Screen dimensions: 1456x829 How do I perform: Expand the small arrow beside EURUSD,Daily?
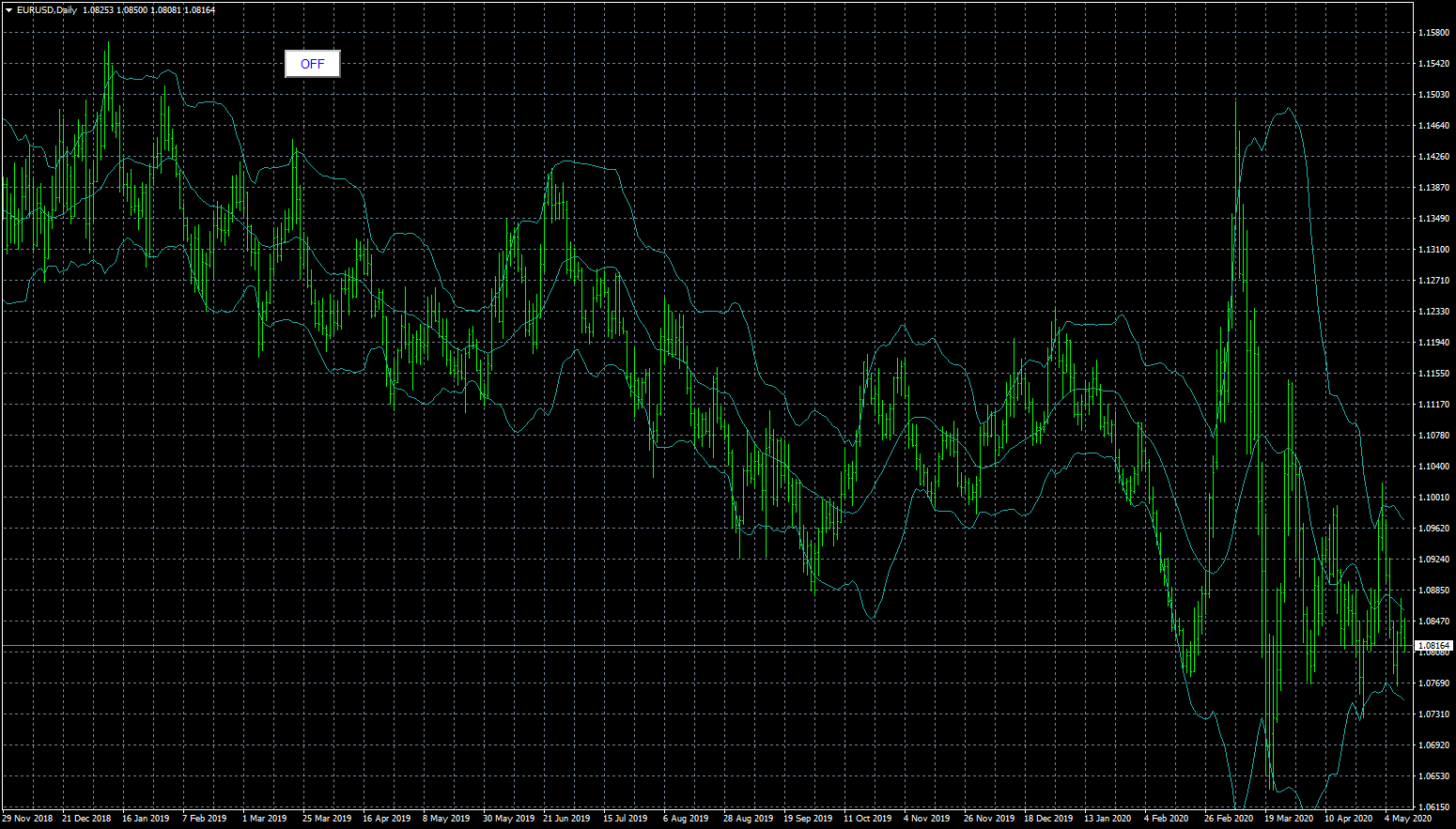tap(8, 10)
